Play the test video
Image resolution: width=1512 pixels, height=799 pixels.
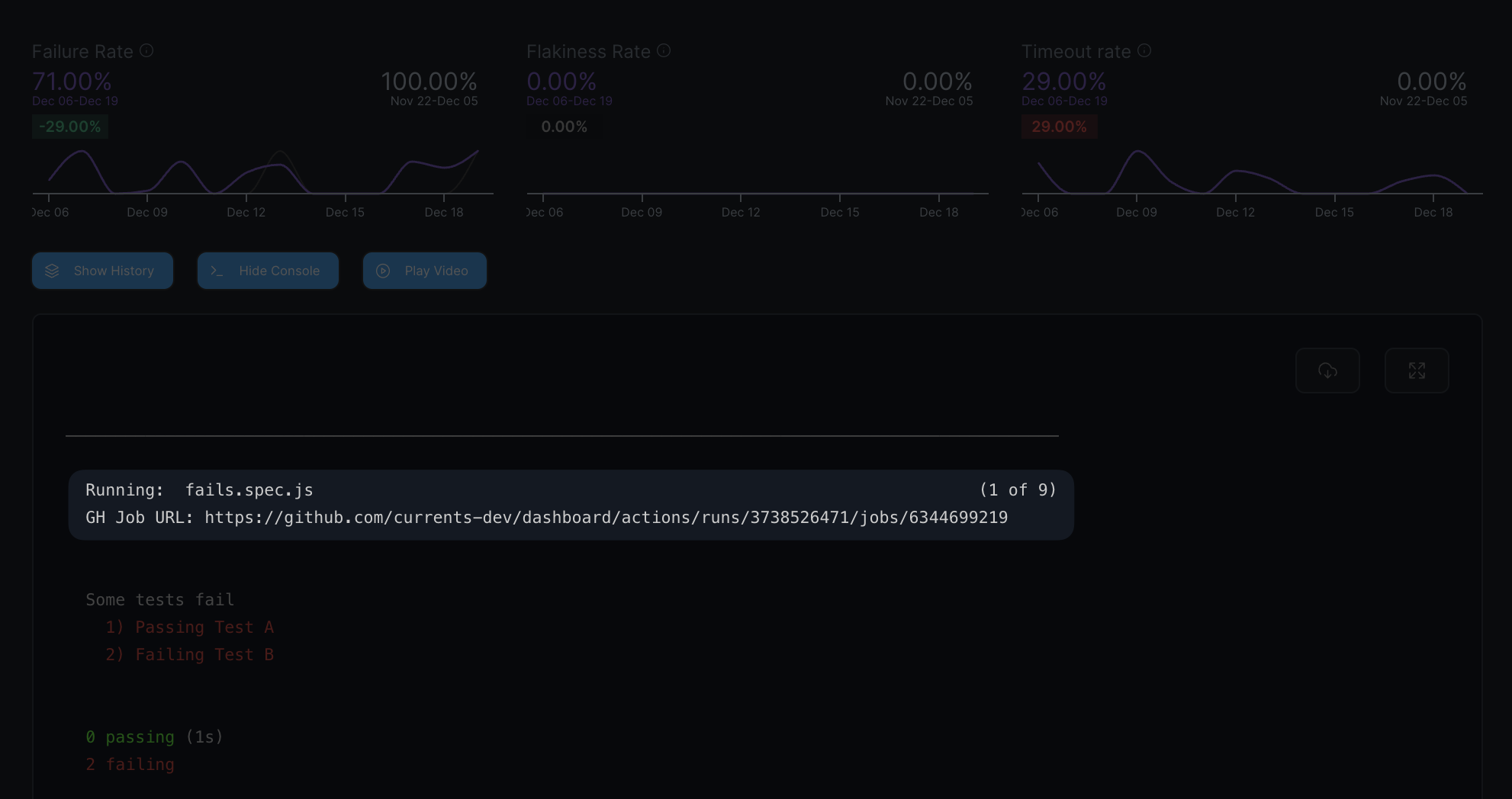[425, 271]
